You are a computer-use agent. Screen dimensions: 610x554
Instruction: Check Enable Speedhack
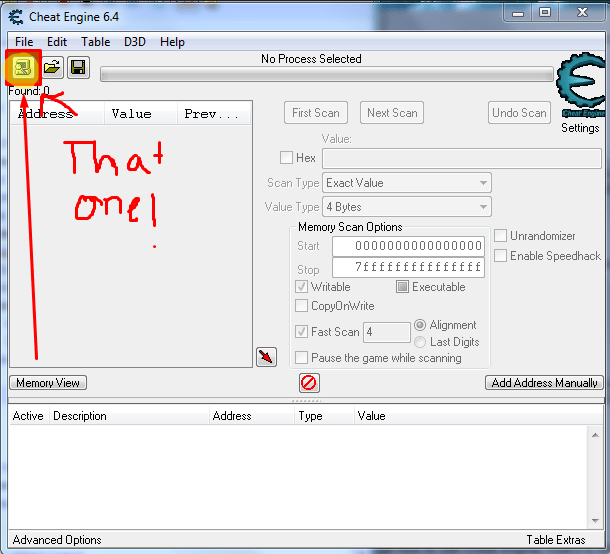tap(500, 256)
